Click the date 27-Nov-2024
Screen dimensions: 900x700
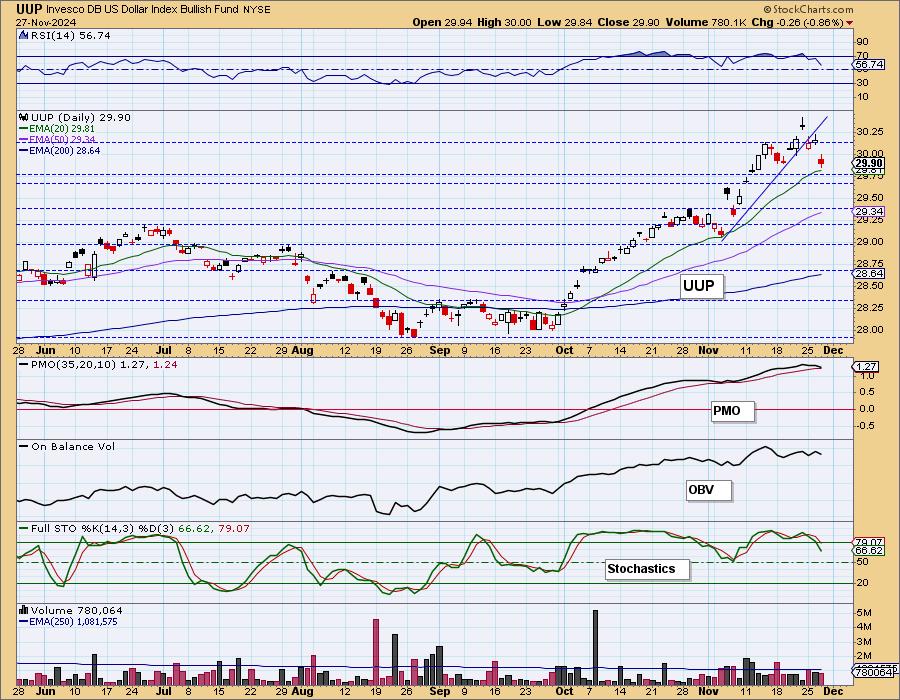(45, 22)
